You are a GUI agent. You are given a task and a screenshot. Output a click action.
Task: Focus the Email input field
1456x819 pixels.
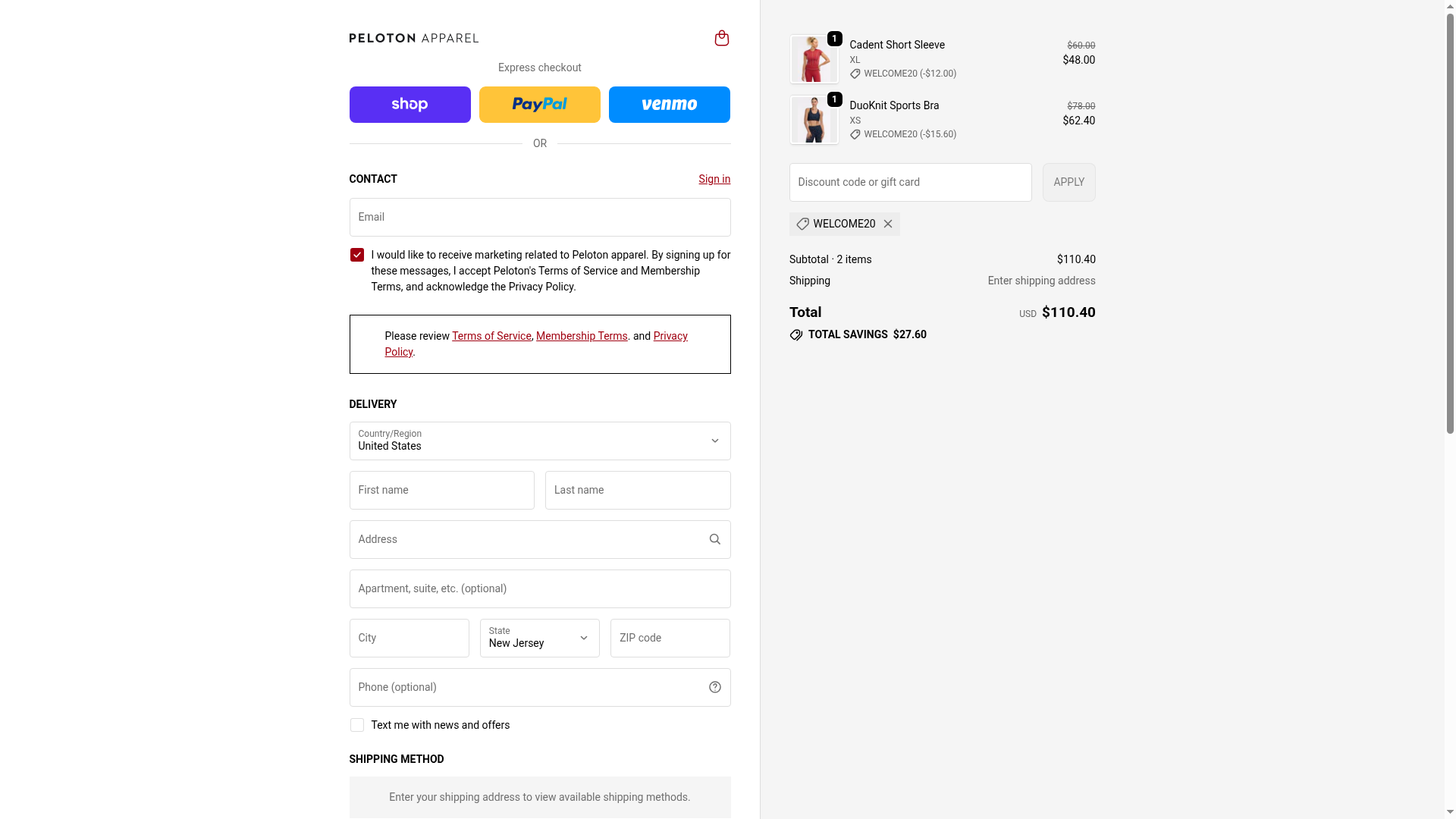(x=539, y=217)
